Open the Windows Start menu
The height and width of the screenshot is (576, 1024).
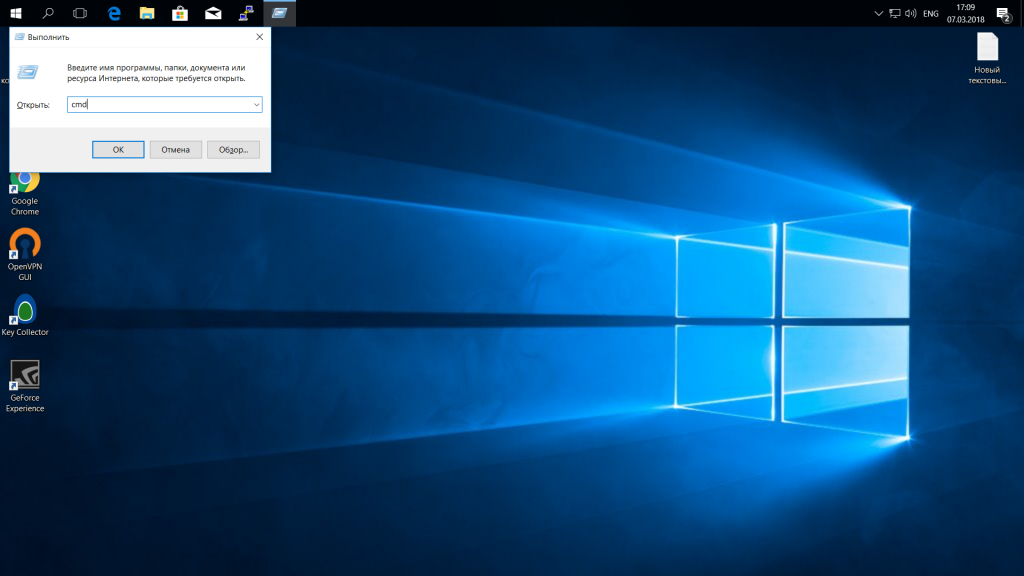[x=16, y=13]
